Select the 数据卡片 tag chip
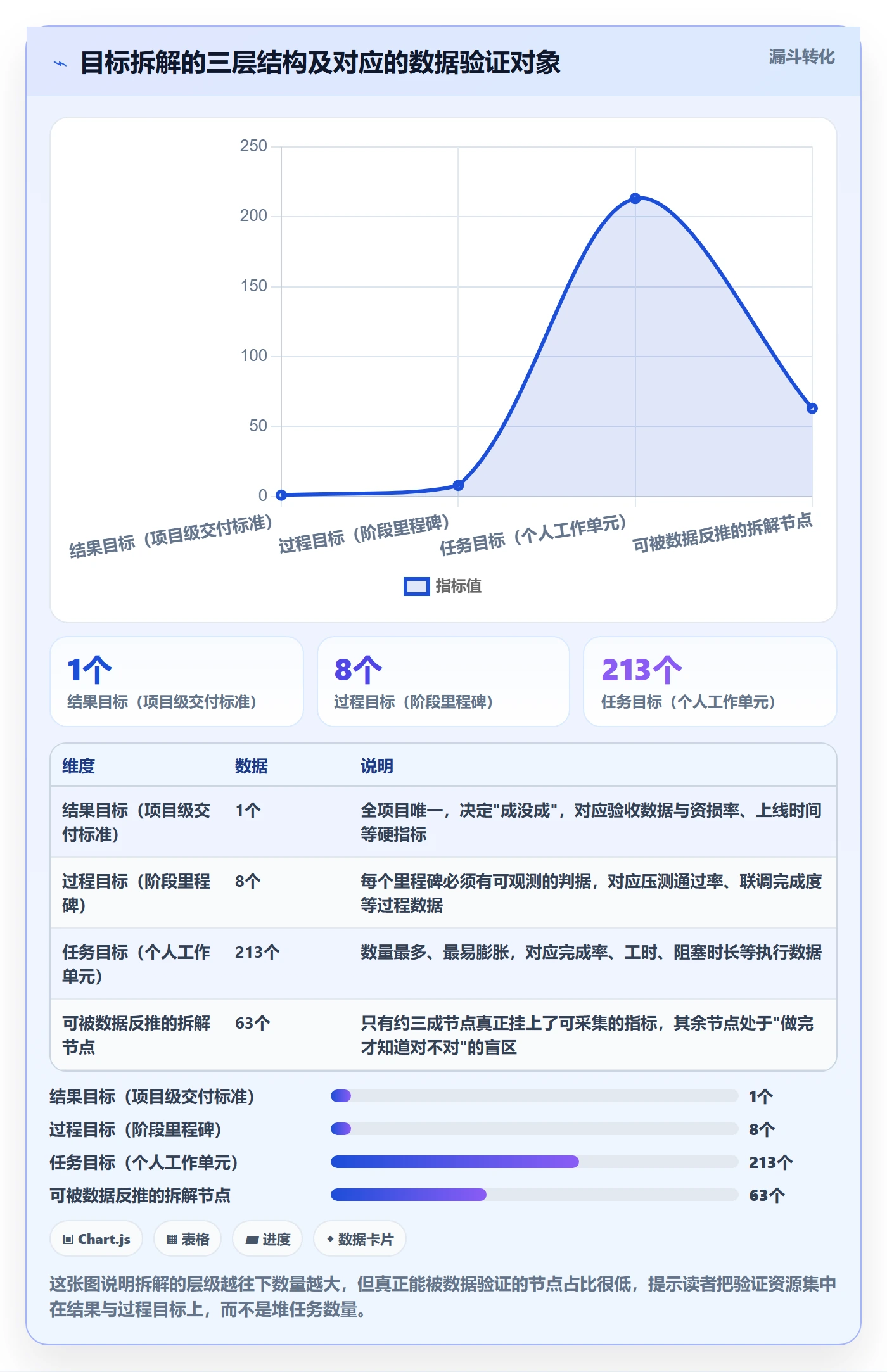 (x=359, y=1239)
